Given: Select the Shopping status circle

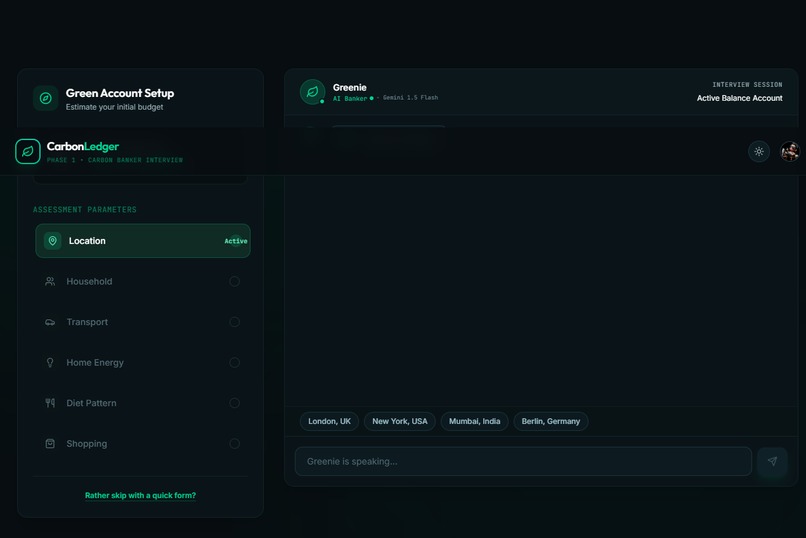Looking at the screenshot, I should [x=234, y=443].
